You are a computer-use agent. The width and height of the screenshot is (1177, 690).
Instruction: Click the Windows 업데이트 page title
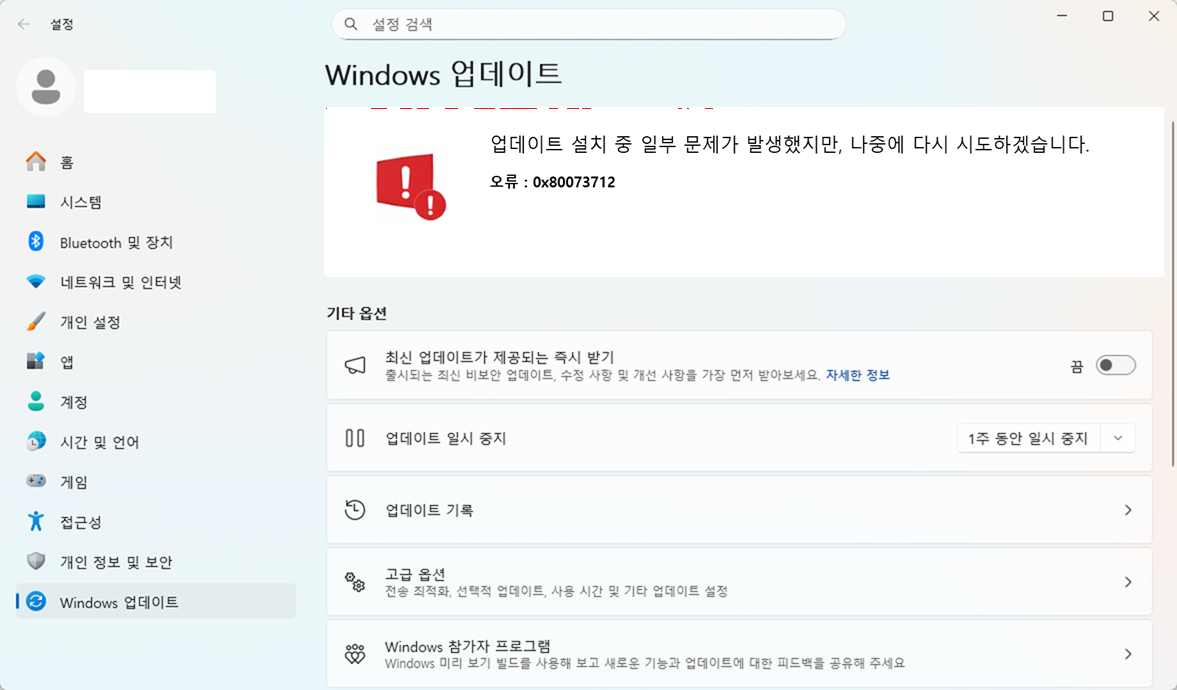pyautogui.click(x=443, y=74)
